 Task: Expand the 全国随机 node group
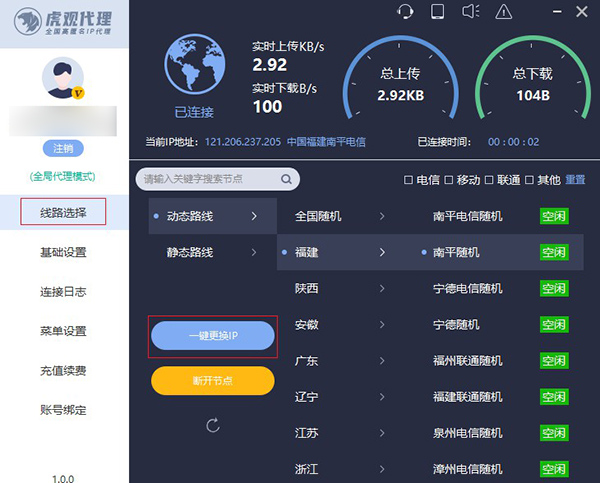tap(340, 216)
